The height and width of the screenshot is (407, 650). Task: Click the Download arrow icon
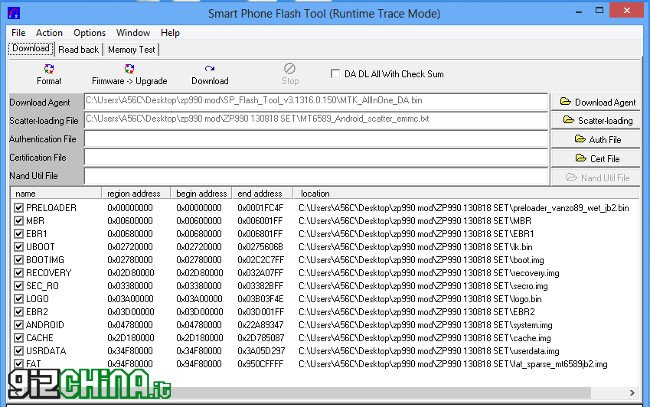tap(209, 68)
